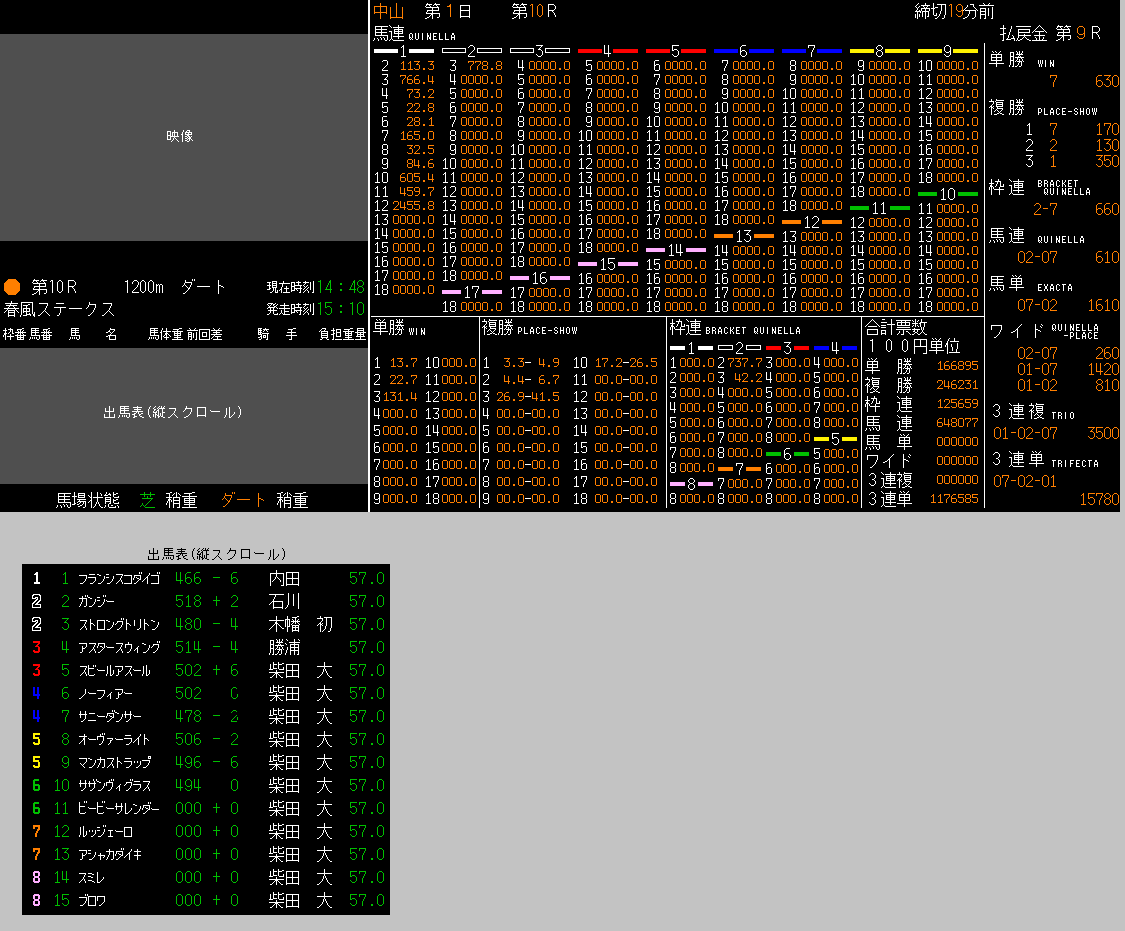Open the 合計票数 vote totals header
Image resolution: width=1125 pixels, height=931 pixels.
pos(896,327)
